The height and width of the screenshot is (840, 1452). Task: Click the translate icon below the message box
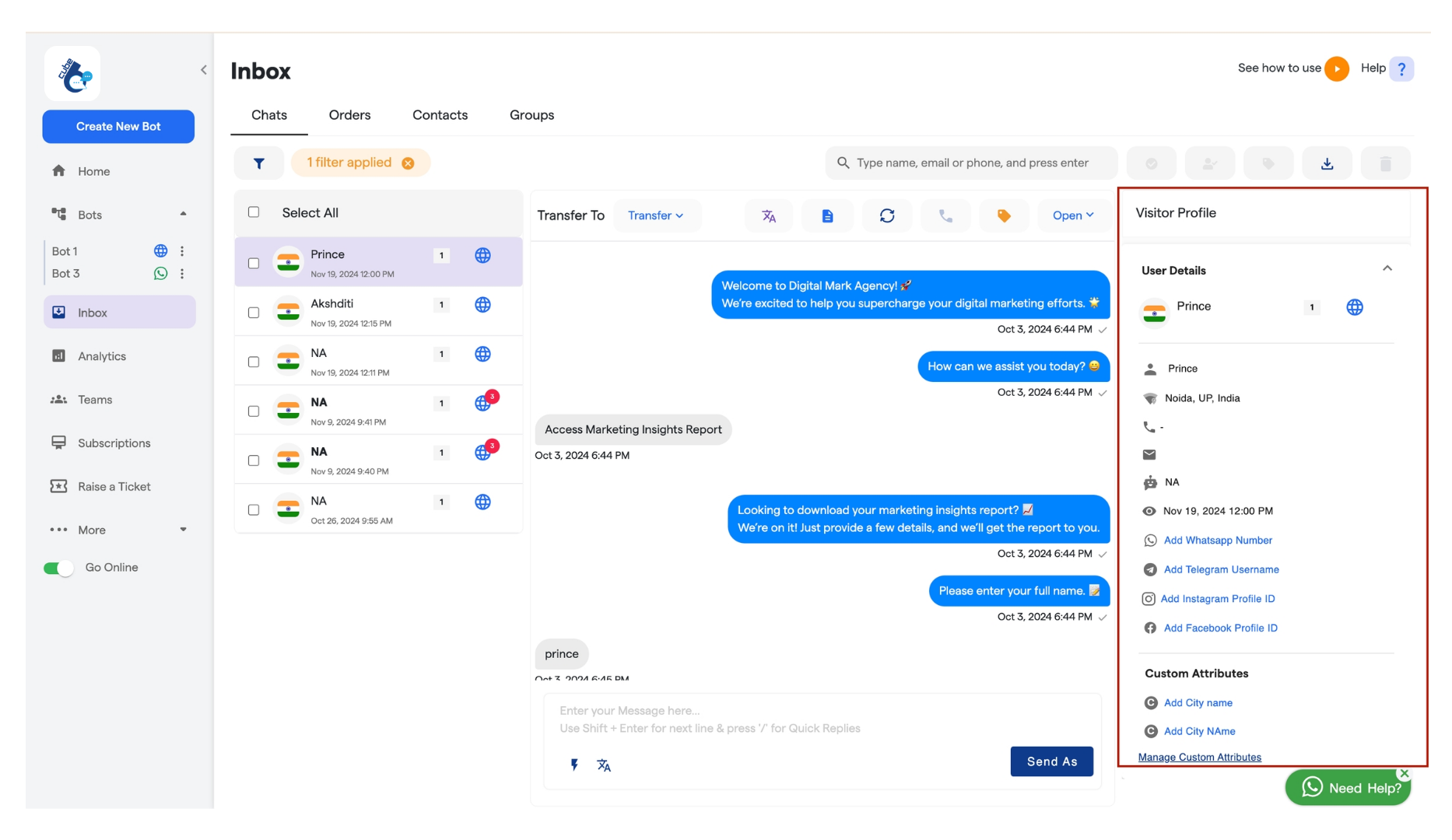pyautogui.click(x=604, y=765)
